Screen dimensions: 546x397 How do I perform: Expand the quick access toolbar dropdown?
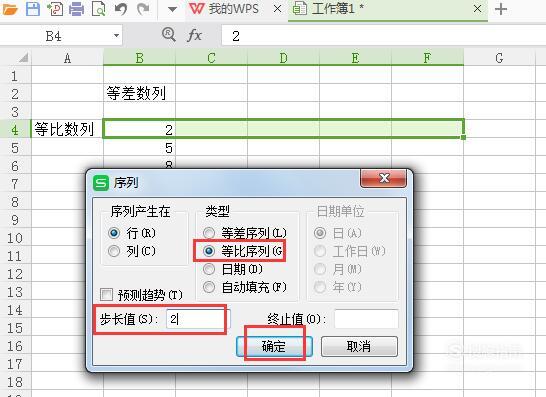[172, 9]
